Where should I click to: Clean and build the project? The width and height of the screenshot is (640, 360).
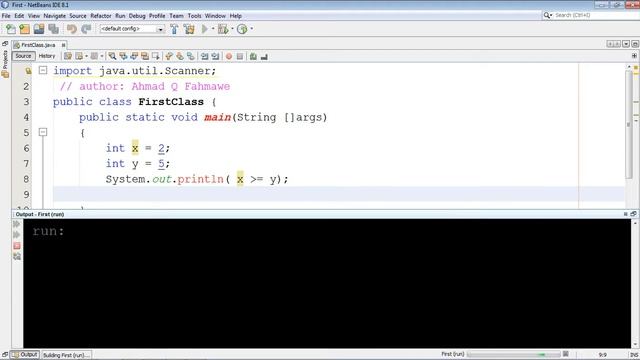click(189, 29)
